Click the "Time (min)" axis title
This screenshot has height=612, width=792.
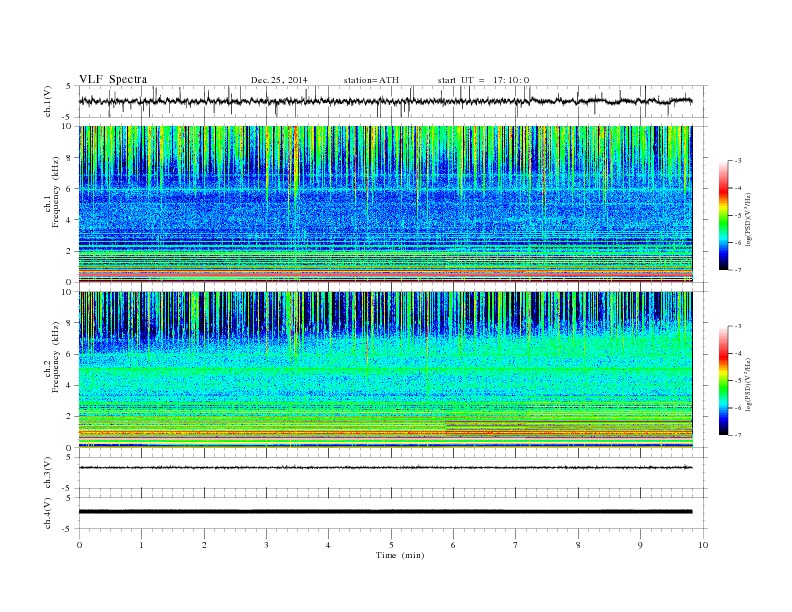coord(400,555)
